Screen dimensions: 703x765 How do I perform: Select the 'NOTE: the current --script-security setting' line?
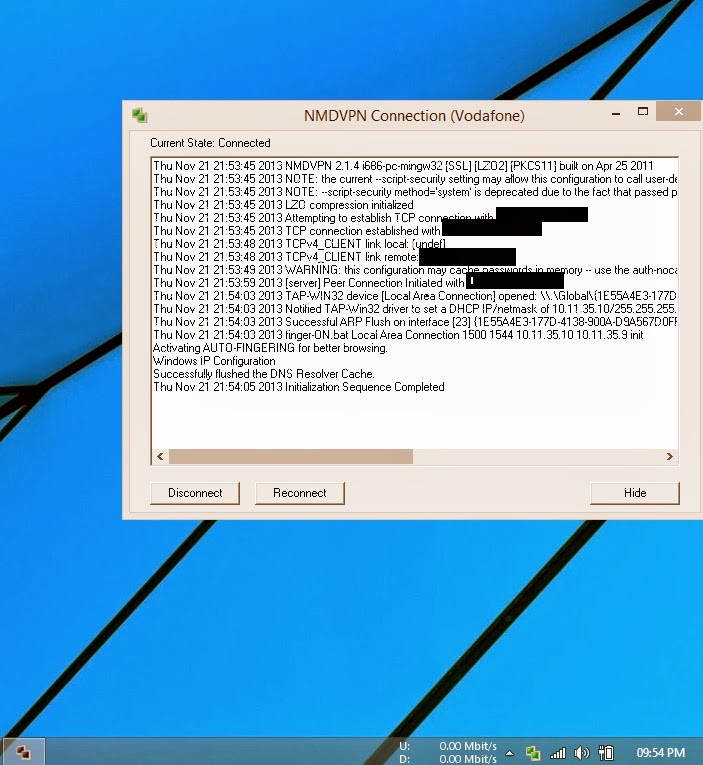coord(415,179)
